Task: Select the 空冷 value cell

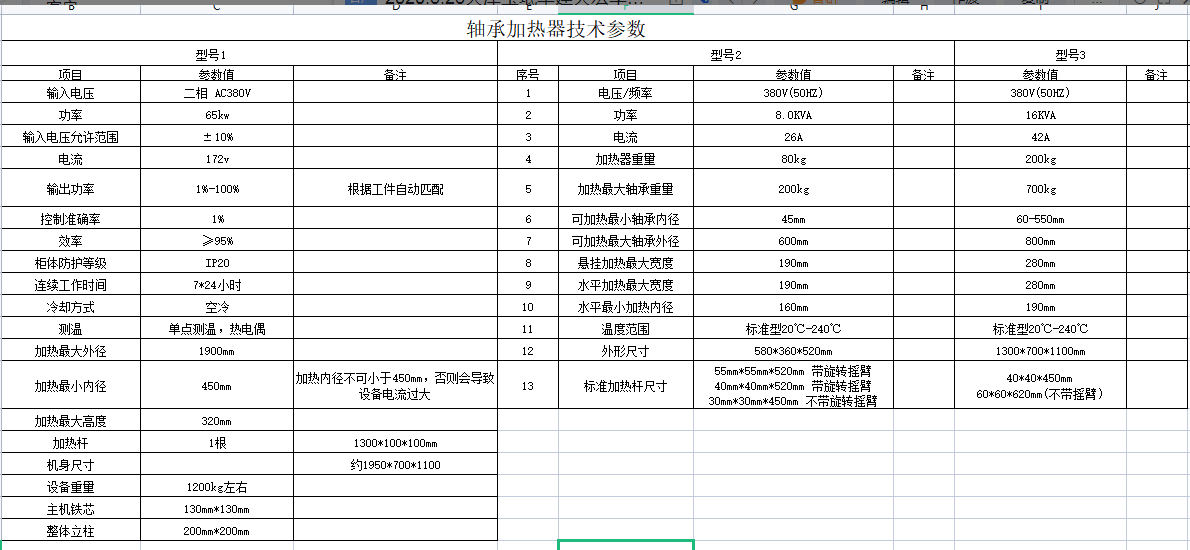Action: coord(217,307)
